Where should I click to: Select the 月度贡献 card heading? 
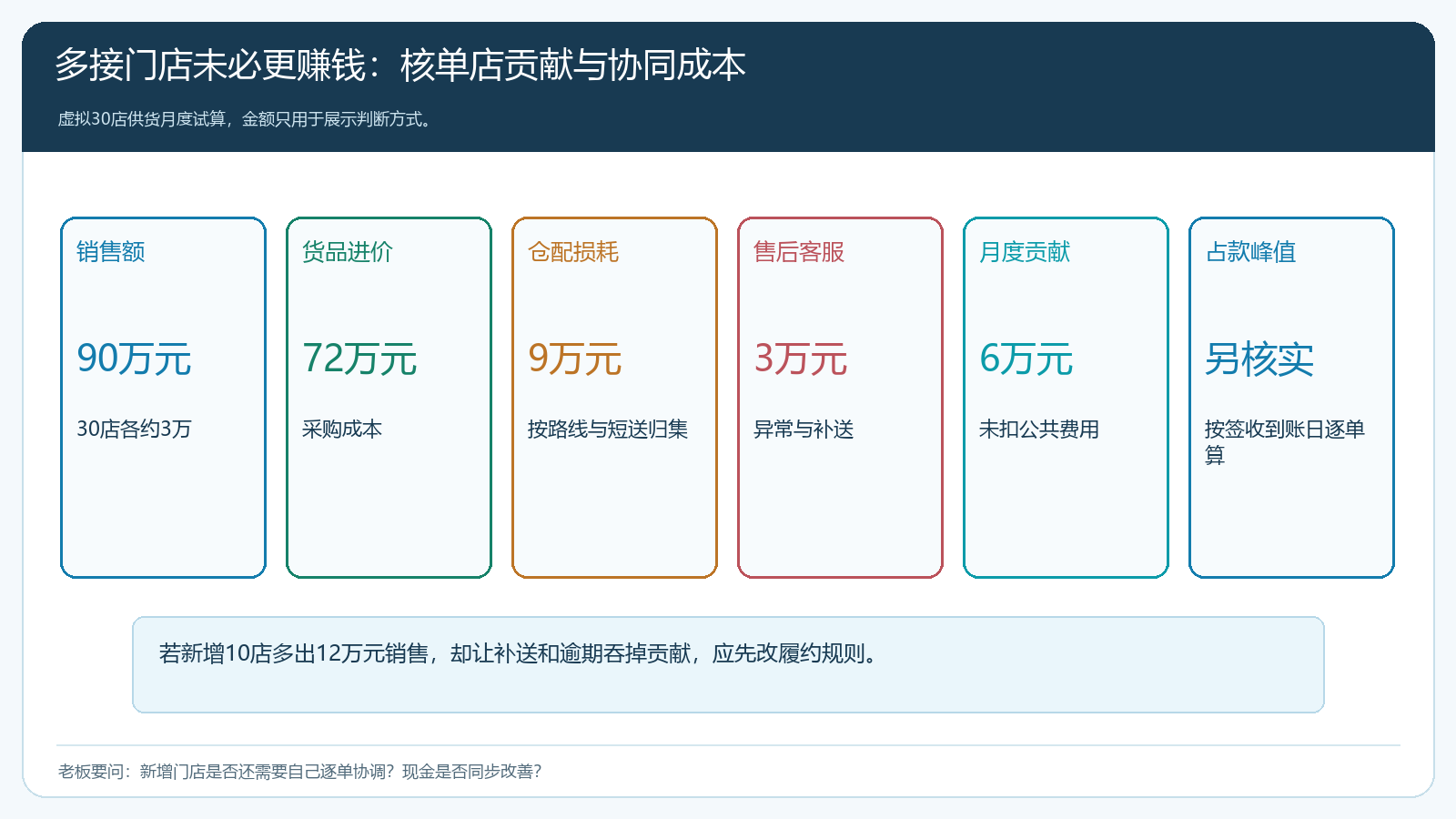tap(1025, 252)
